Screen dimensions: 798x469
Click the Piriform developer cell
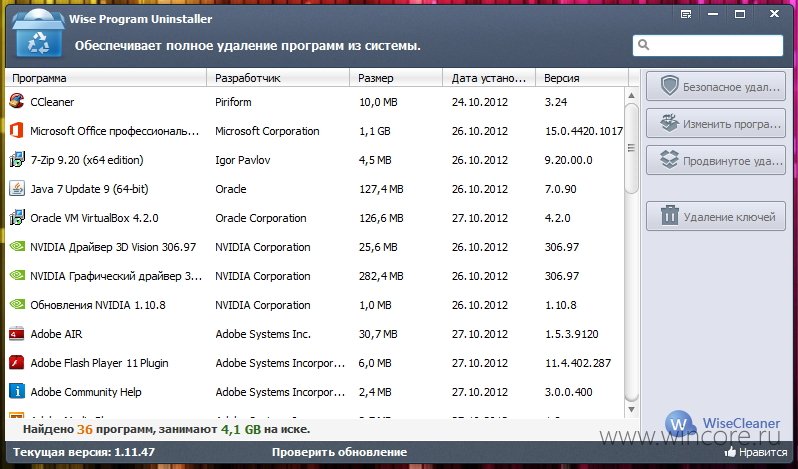pos(233,102)
